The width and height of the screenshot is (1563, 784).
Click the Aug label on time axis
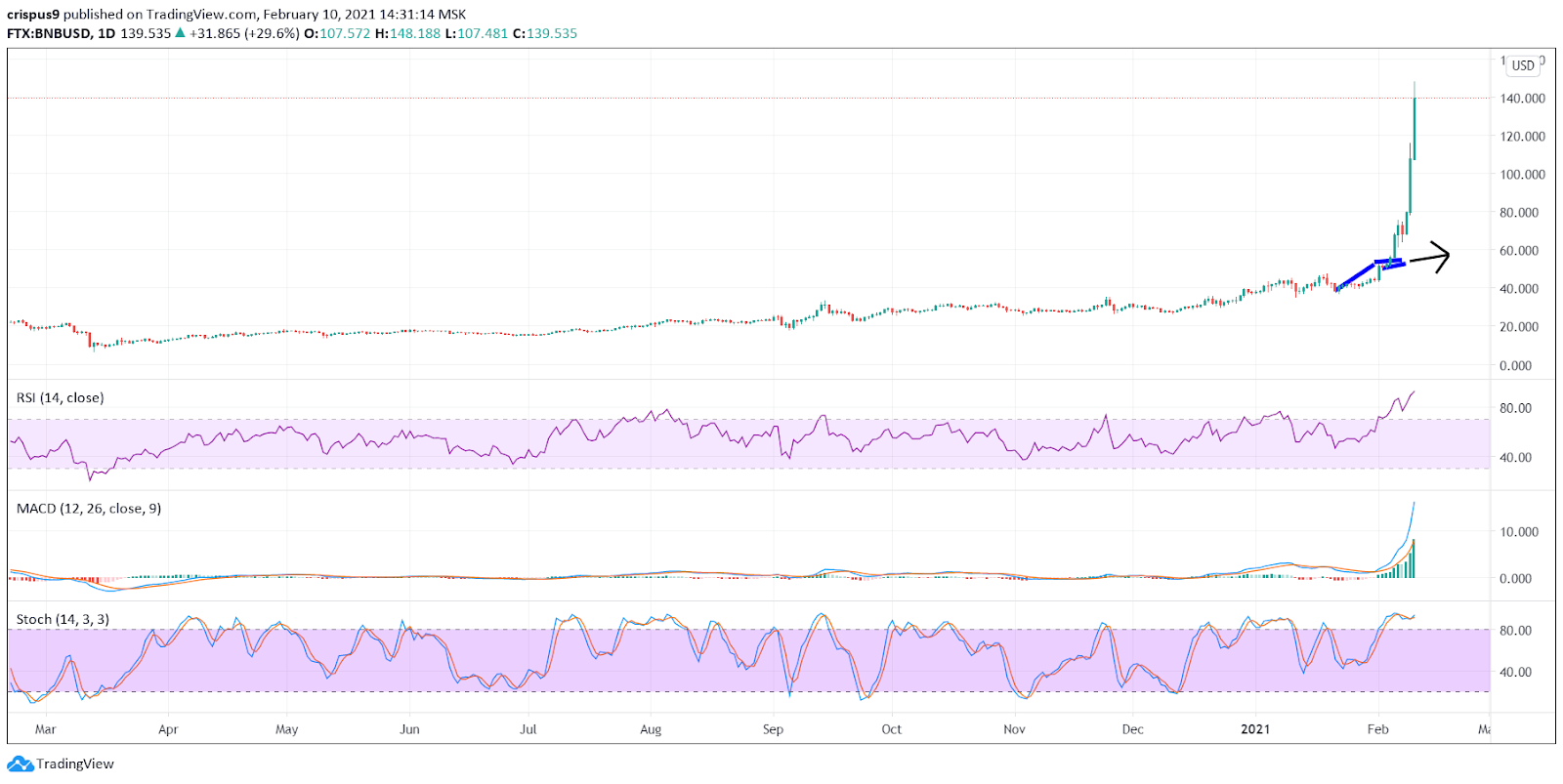[651, 729]
